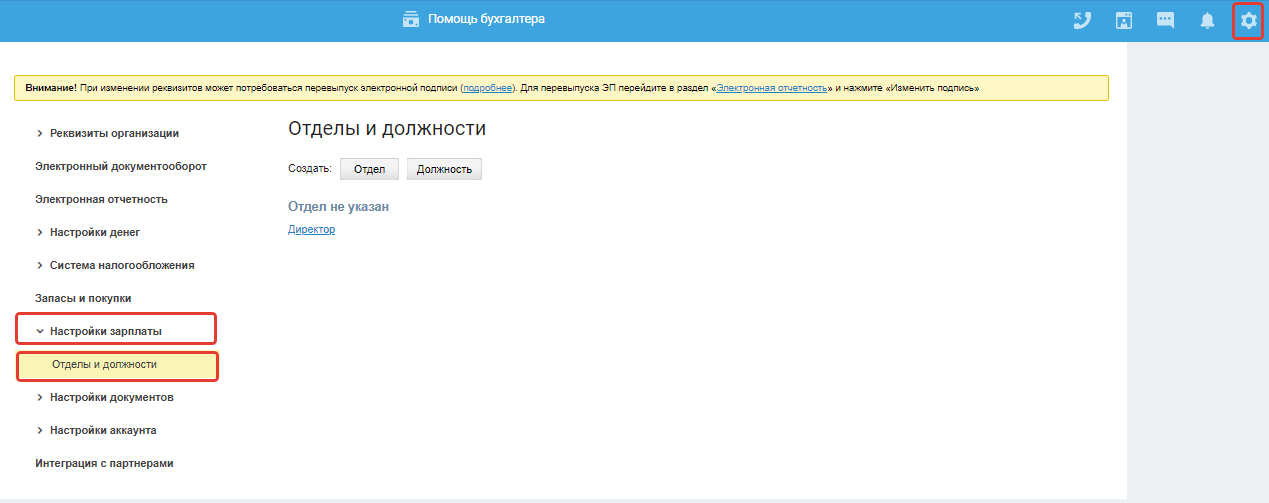Open Настройки зарплаты label
The height and width of the screenshot is (503, 1269).
pyautogui.click(x=106, y=331)
